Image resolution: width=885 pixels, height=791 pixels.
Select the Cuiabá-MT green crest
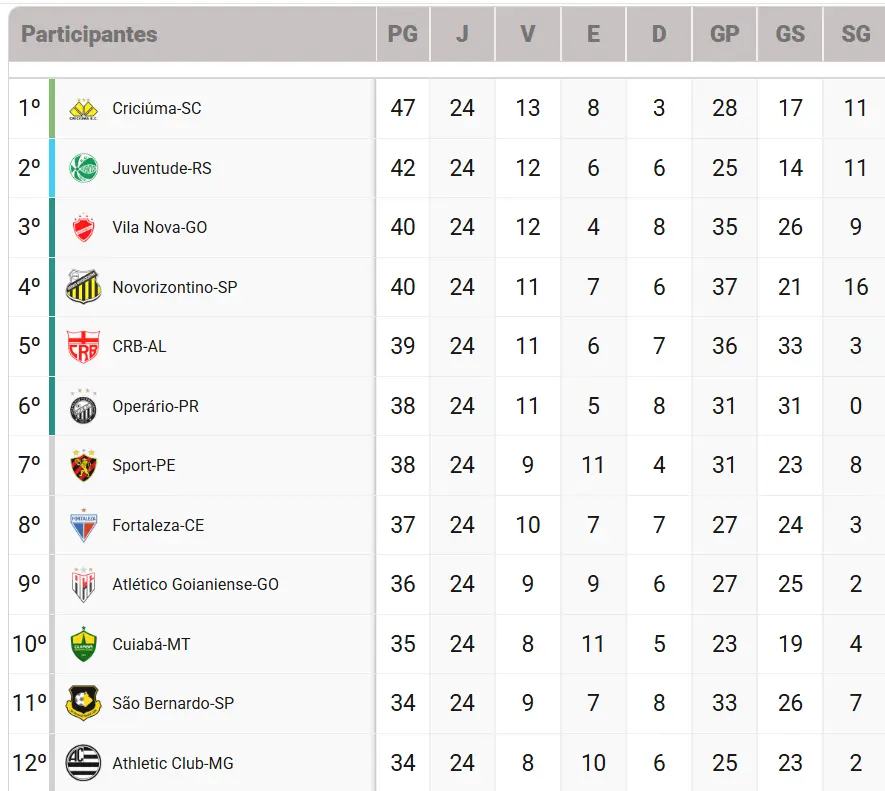84,644
